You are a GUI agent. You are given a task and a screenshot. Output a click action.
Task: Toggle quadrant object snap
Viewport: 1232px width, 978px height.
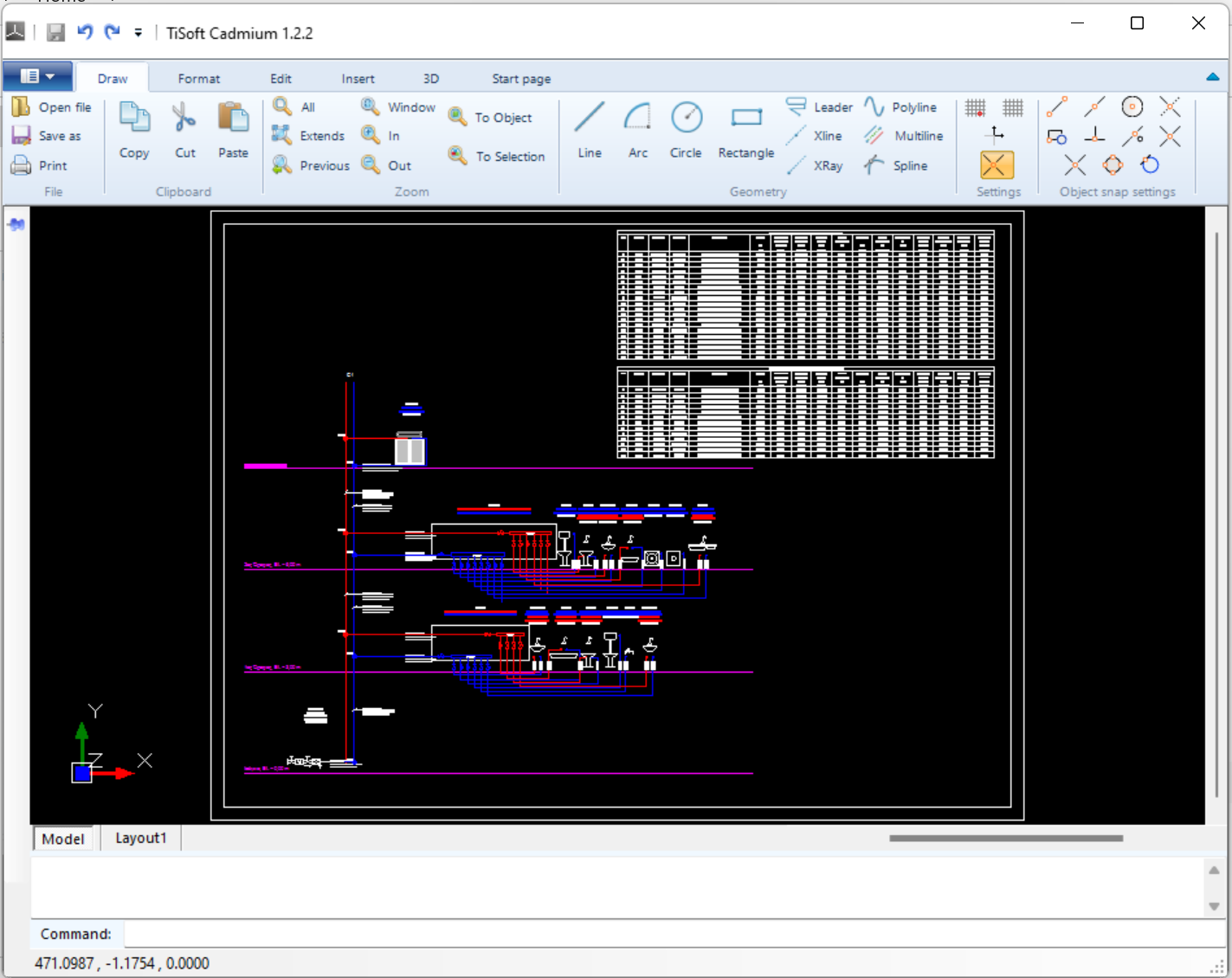tap(1113, 165)
